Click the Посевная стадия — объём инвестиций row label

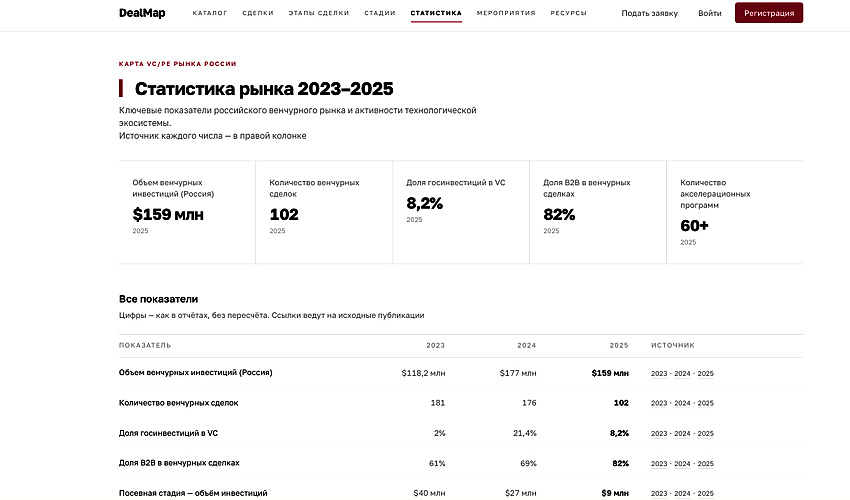click(x=193, y=493)
